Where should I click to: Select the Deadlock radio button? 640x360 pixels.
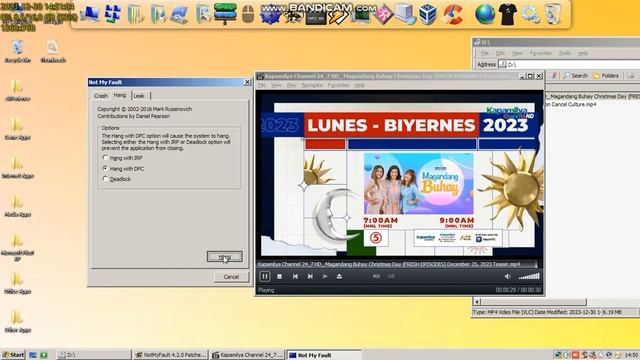coord(105,179)
